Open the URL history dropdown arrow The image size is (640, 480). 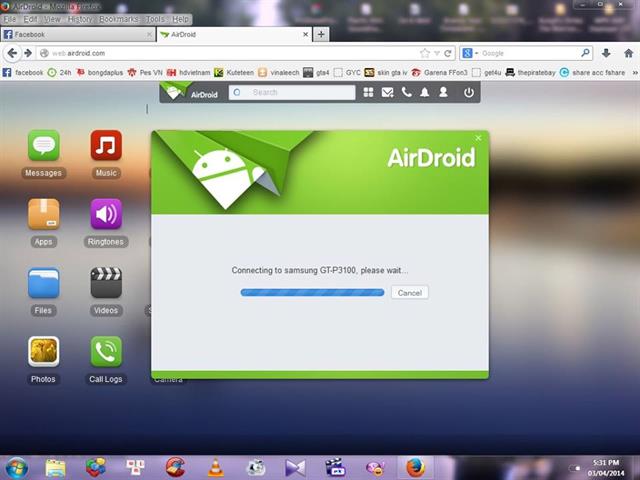click(437, 53)
